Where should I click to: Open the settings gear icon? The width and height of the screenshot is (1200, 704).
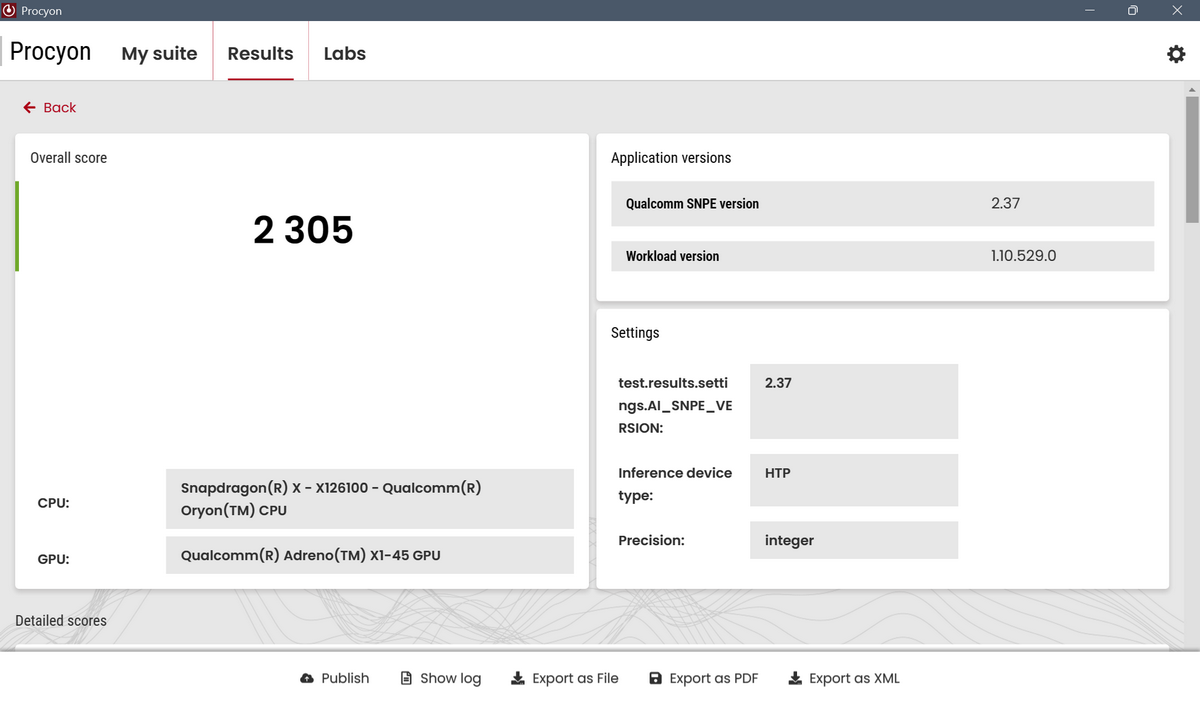coord(1176,54)
